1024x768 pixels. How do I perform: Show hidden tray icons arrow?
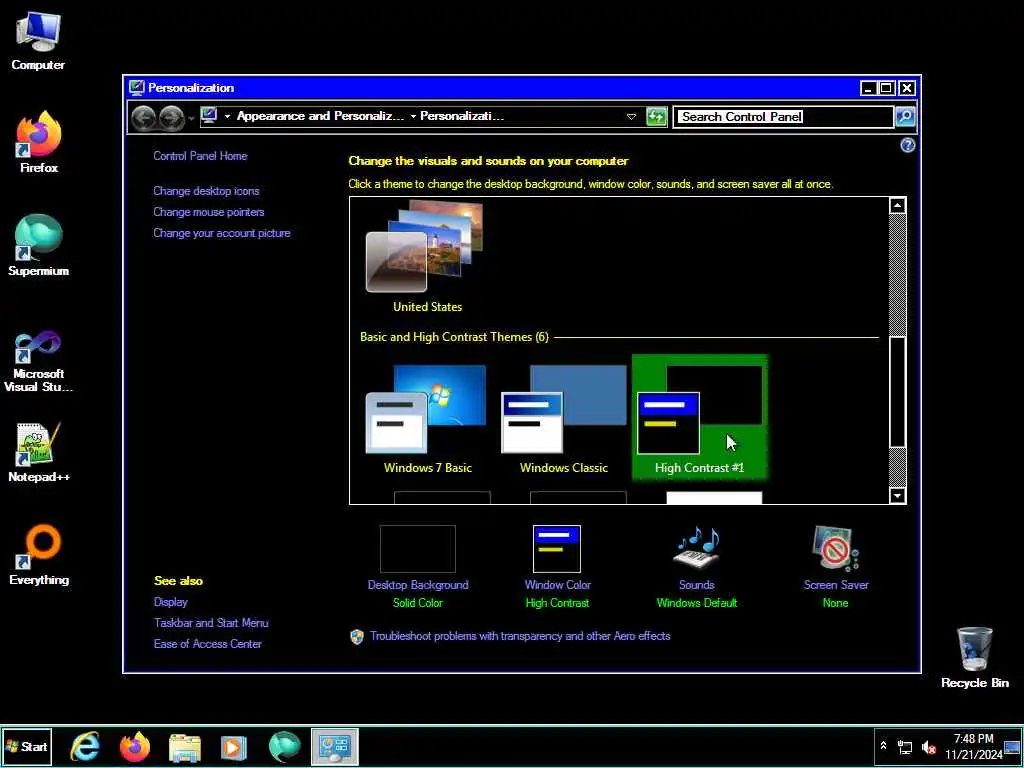(884, 746)
